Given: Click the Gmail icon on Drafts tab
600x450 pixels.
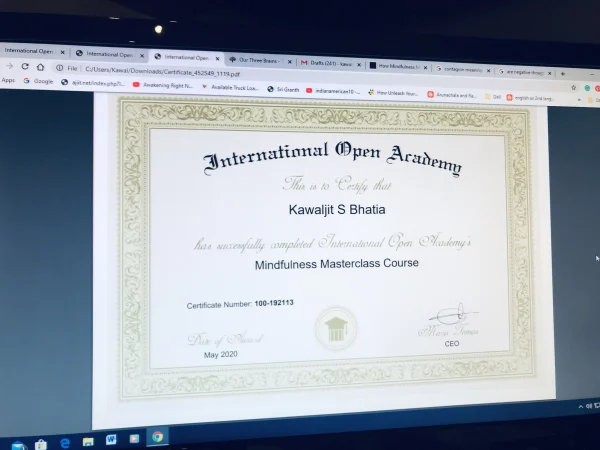Looking at the screenshot, I should [304, 62].
